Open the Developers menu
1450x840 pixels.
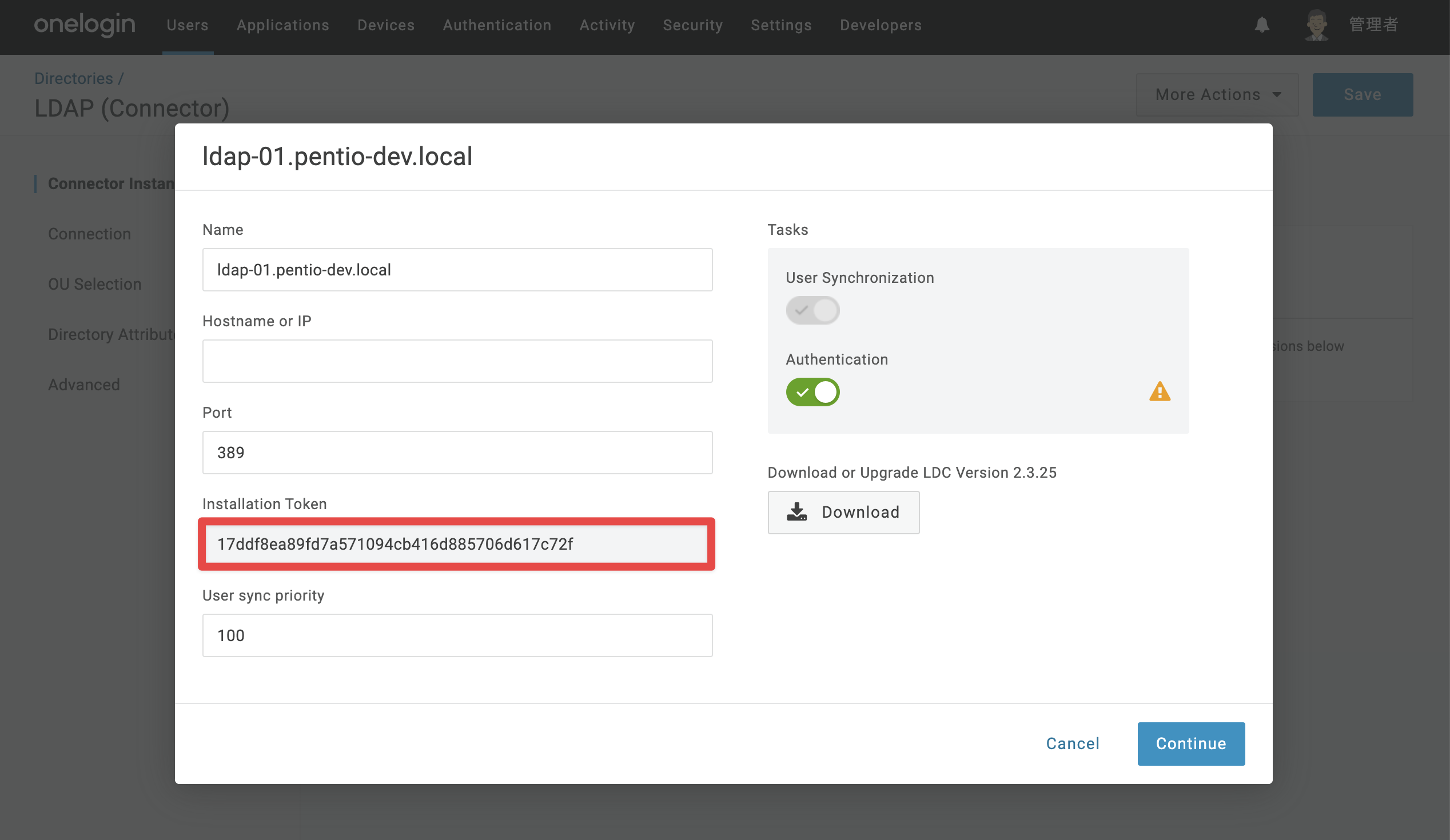point(881,25)
